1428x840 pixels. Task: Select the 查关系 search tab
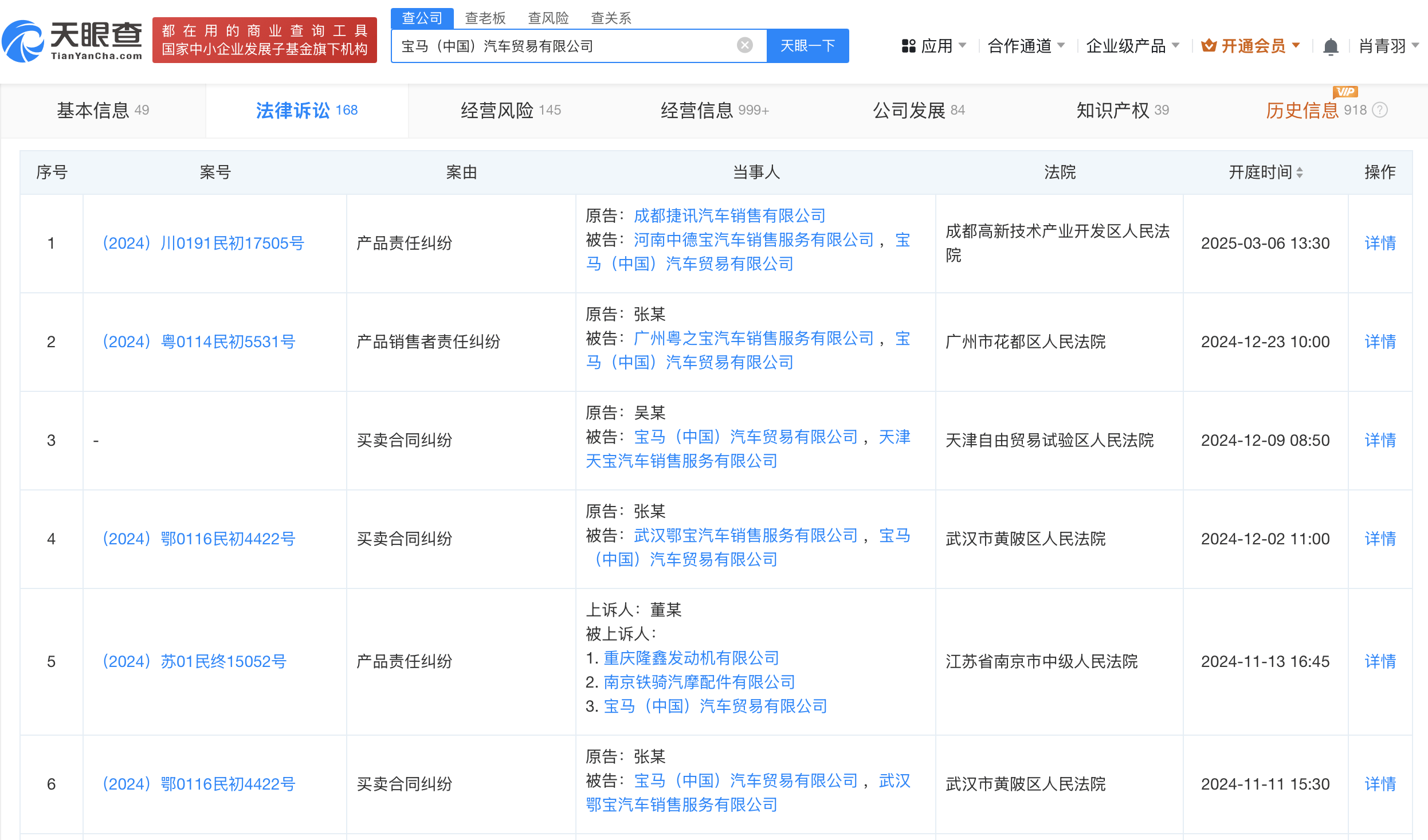(x=611, y=18)
